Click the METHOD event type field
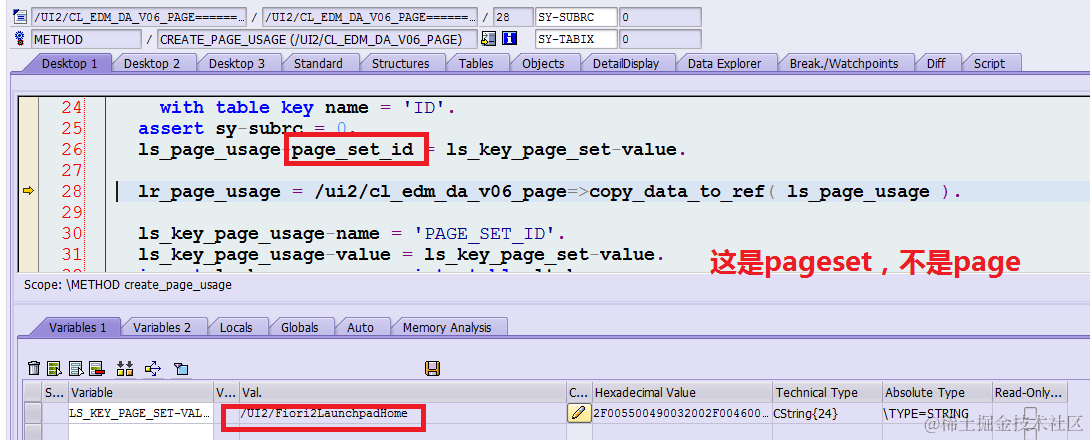Image resolution: width=1090 pixels, height=440 pixels. [86, 40]
